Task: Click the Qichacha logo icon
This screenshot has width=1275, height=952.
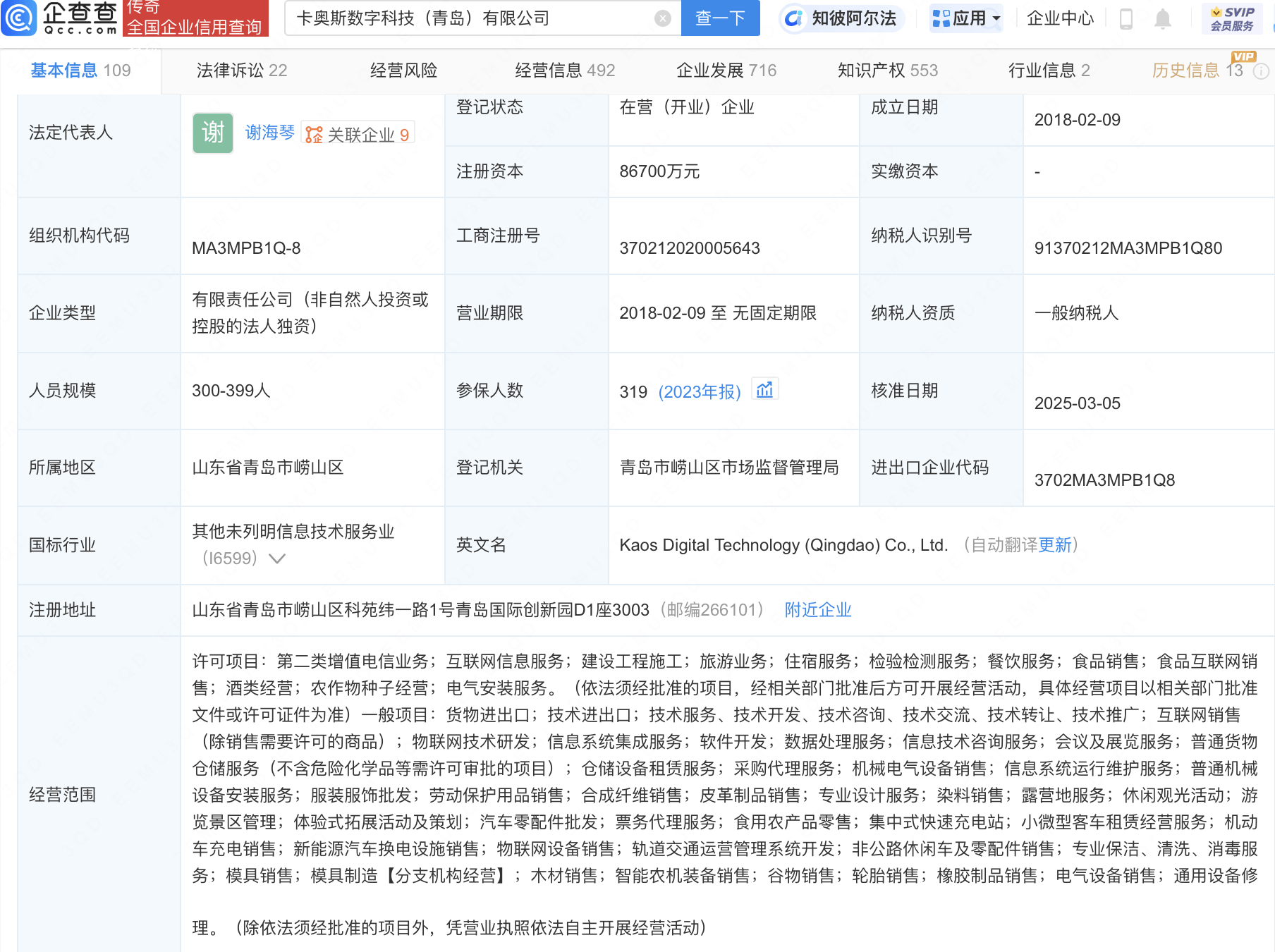Action: click(x=19, y=18)
